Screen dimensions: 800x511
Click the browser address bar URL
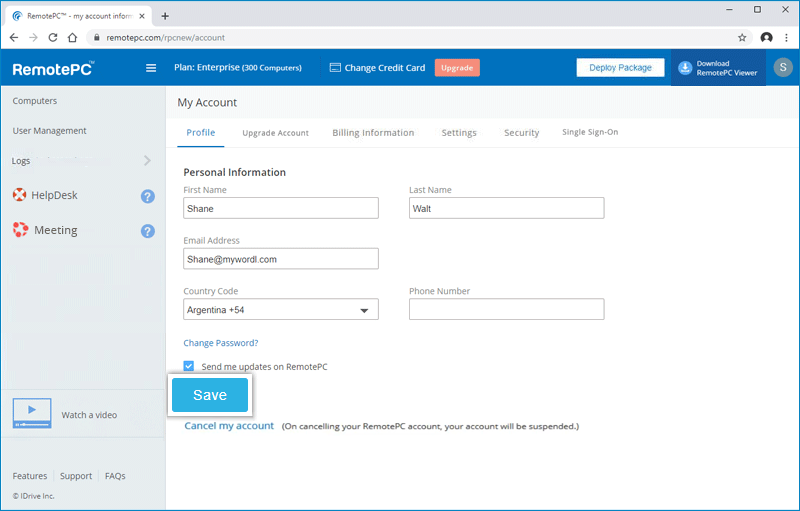coord(165,38)
